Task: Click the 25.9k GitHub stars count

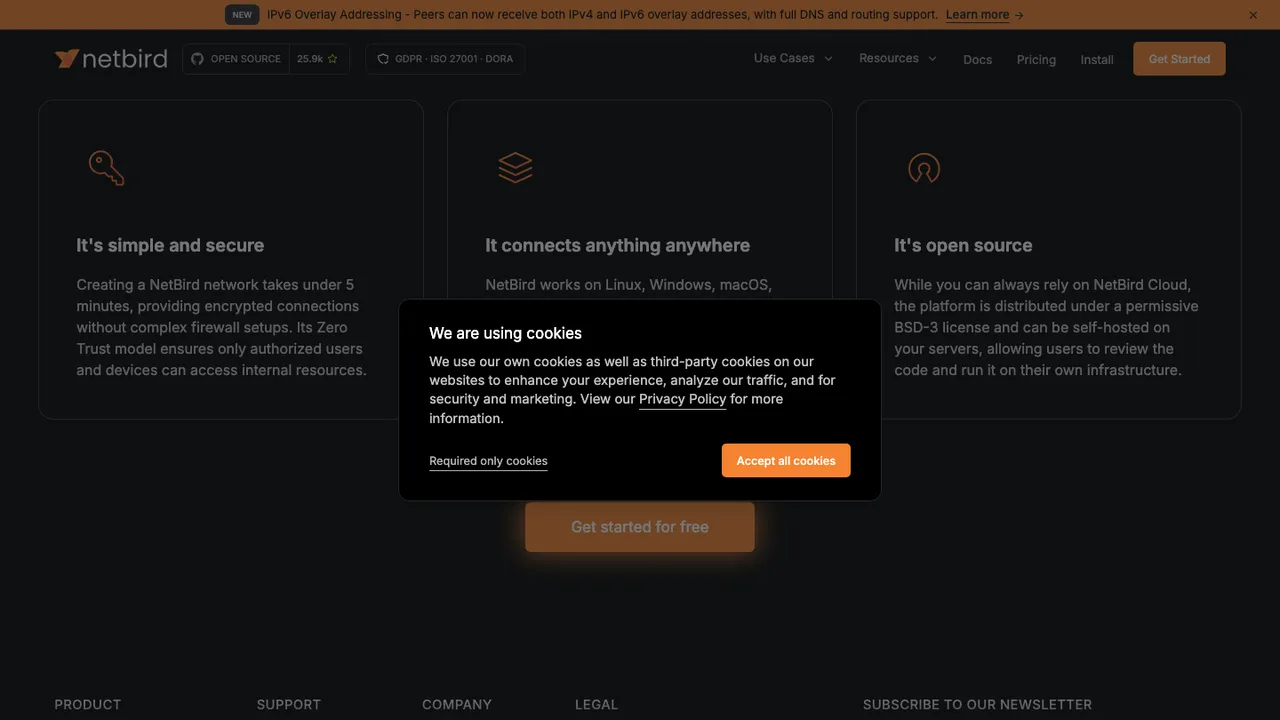Action: (x=318, y=59)
